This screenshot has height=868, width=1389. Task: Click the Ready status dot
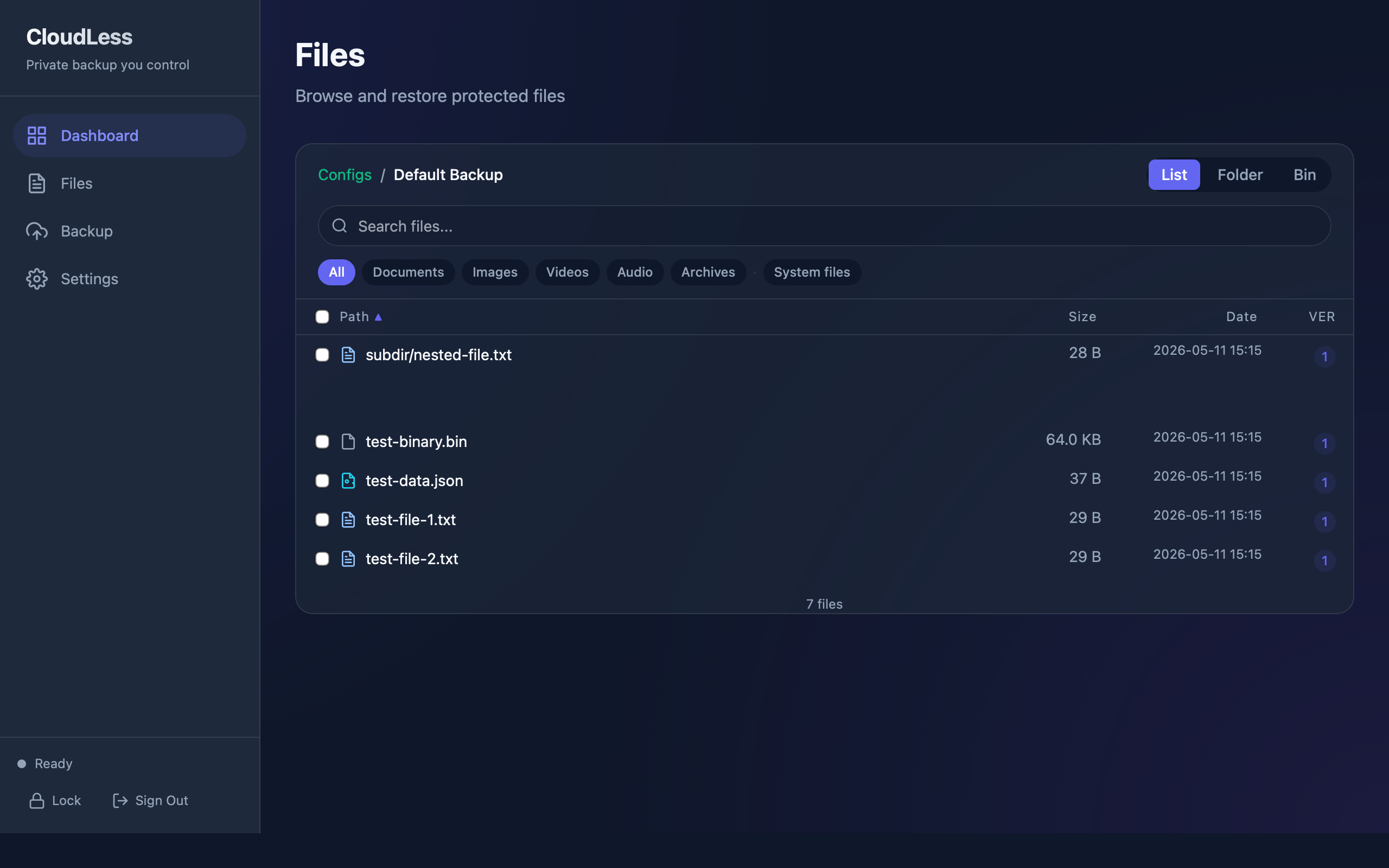pyautogui.click(x=22, y=763)
